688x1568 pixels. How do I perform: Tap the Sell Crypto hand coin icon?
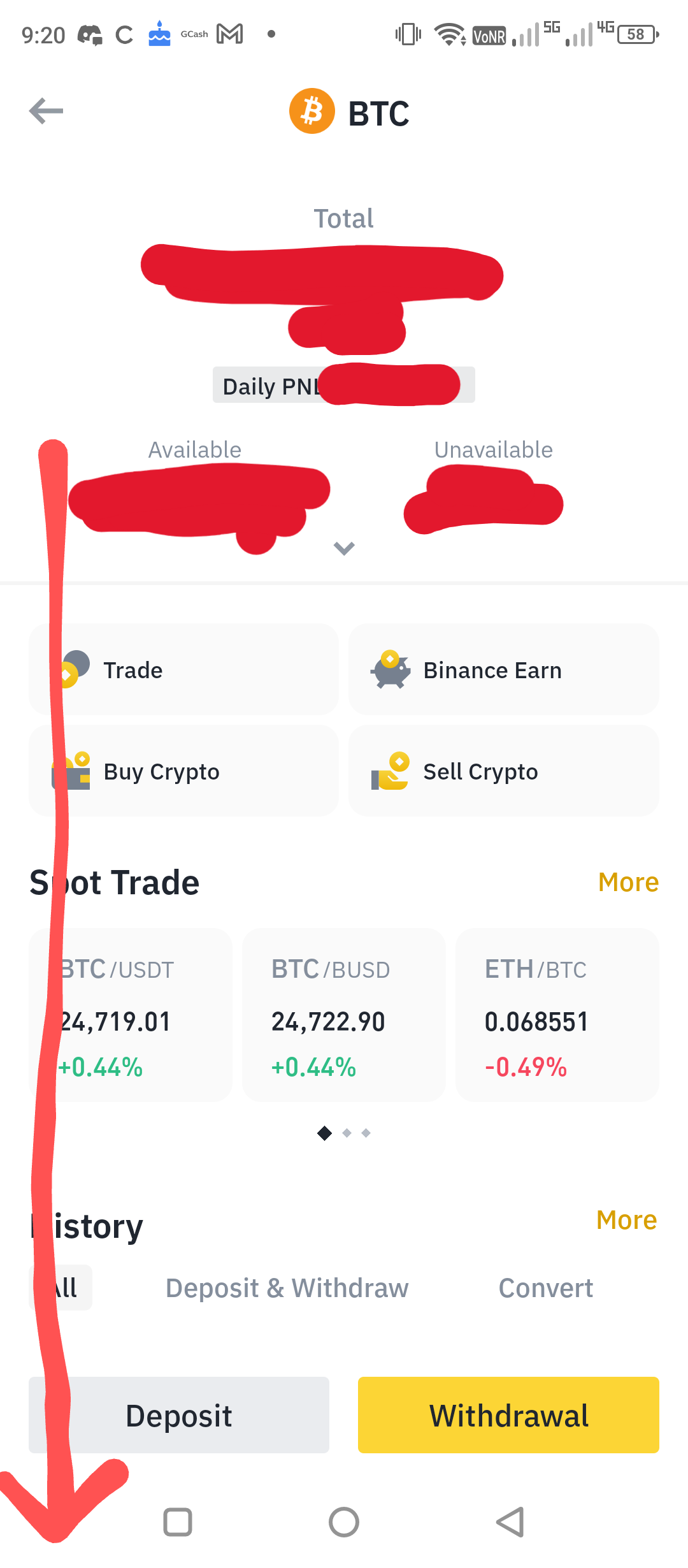tap(390, 771)
